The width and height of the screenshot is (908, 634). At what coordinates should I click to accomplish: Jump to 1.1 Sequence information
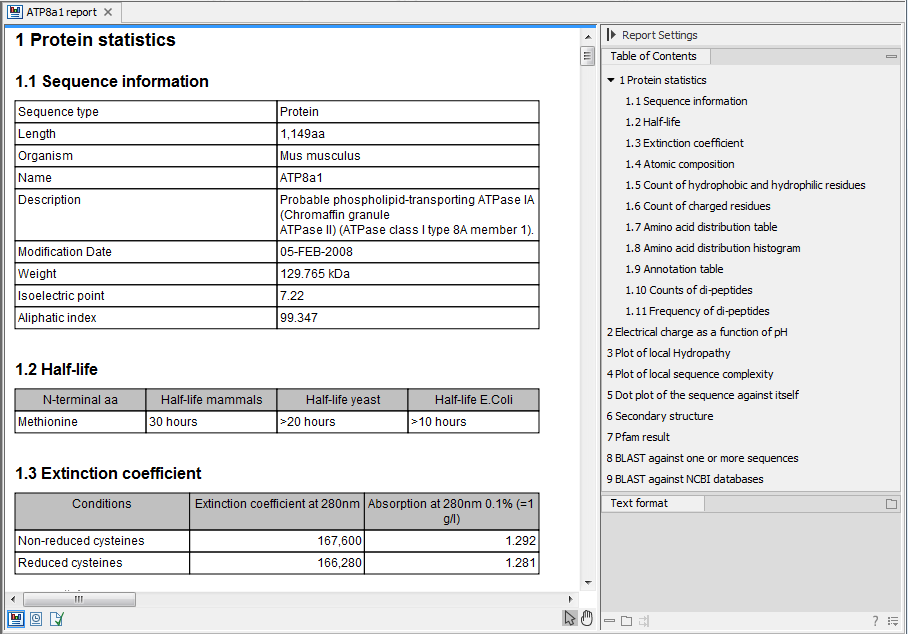pyautogui.click(x=686, y=101)
